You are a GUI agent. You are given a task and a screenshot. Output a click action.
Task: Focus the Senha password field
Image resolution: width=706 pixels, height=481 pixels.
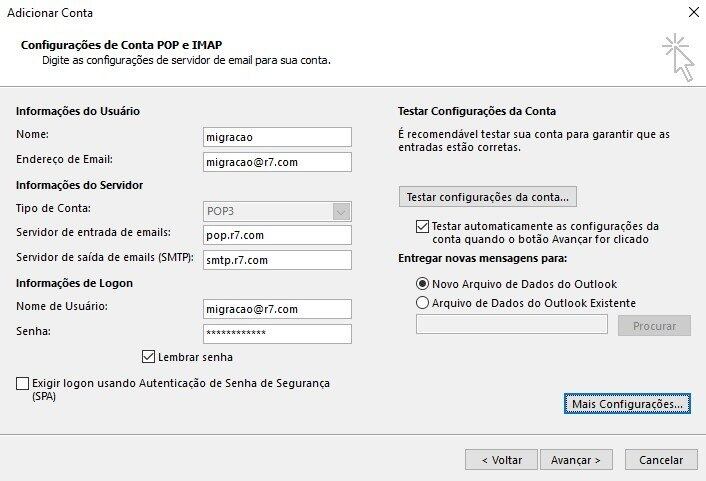coord(277,334)
